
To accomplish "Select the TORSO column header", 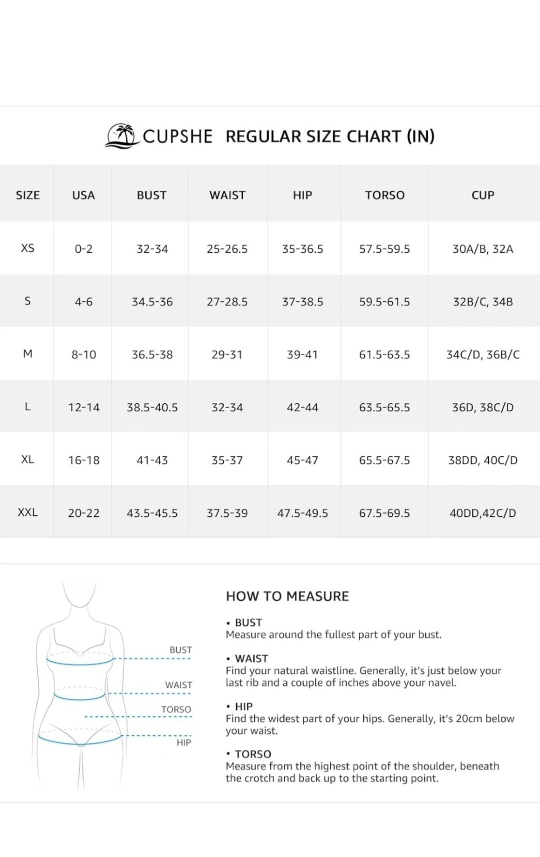I will (385, 195).
